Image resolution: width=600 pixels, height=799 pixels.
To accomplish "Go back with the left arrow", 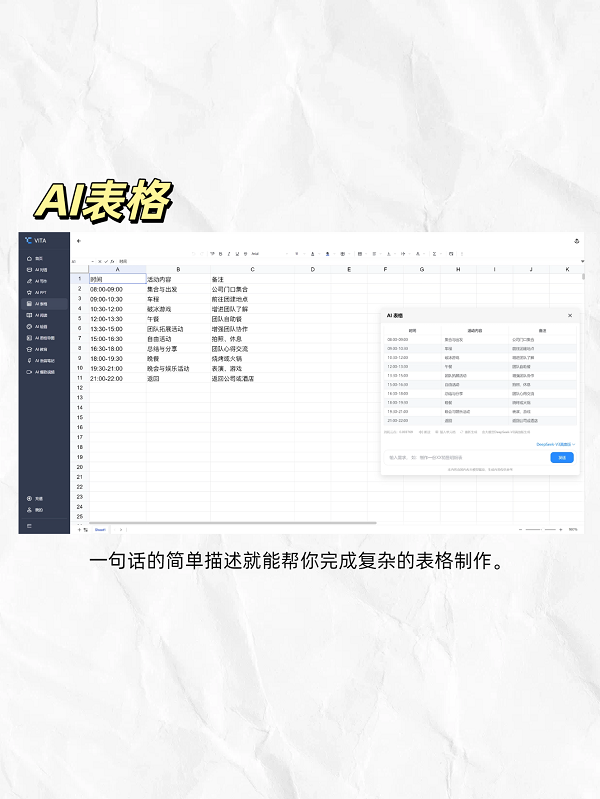I will click(79, 241).
